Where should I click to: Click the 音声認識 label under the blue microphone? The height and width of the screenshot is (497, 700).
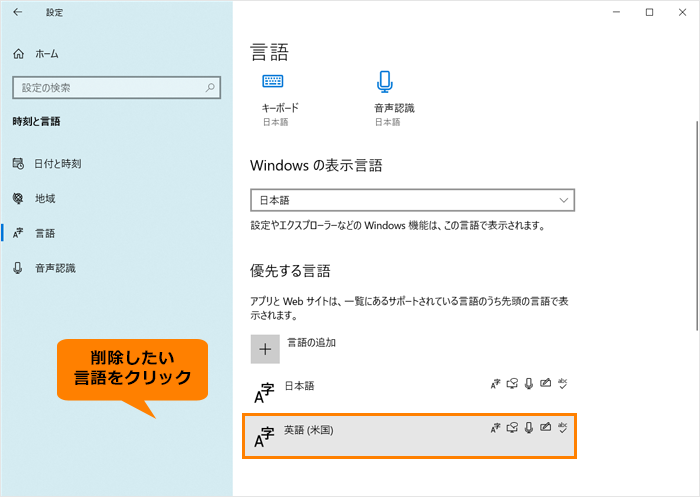click(394, 108)
